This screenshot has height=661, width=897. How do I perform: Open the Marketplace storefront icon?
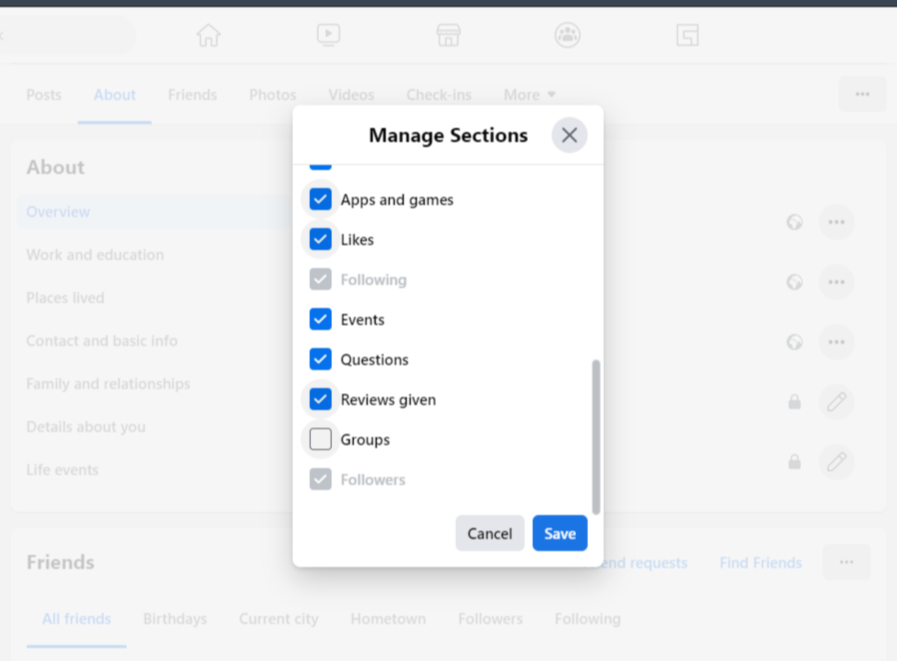[x=448, y=35]
